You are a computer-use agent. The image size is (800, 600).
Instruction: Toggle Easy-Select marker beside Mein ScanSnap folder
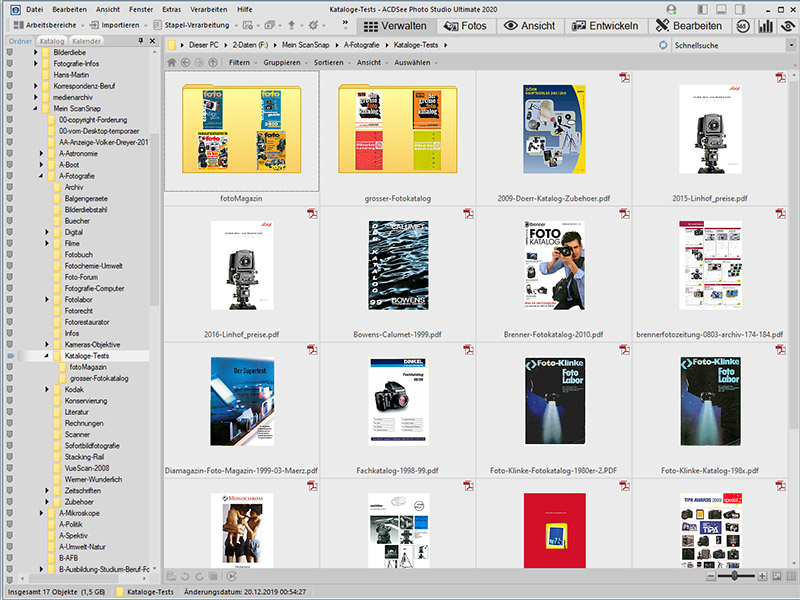click(x=9, y=109)
